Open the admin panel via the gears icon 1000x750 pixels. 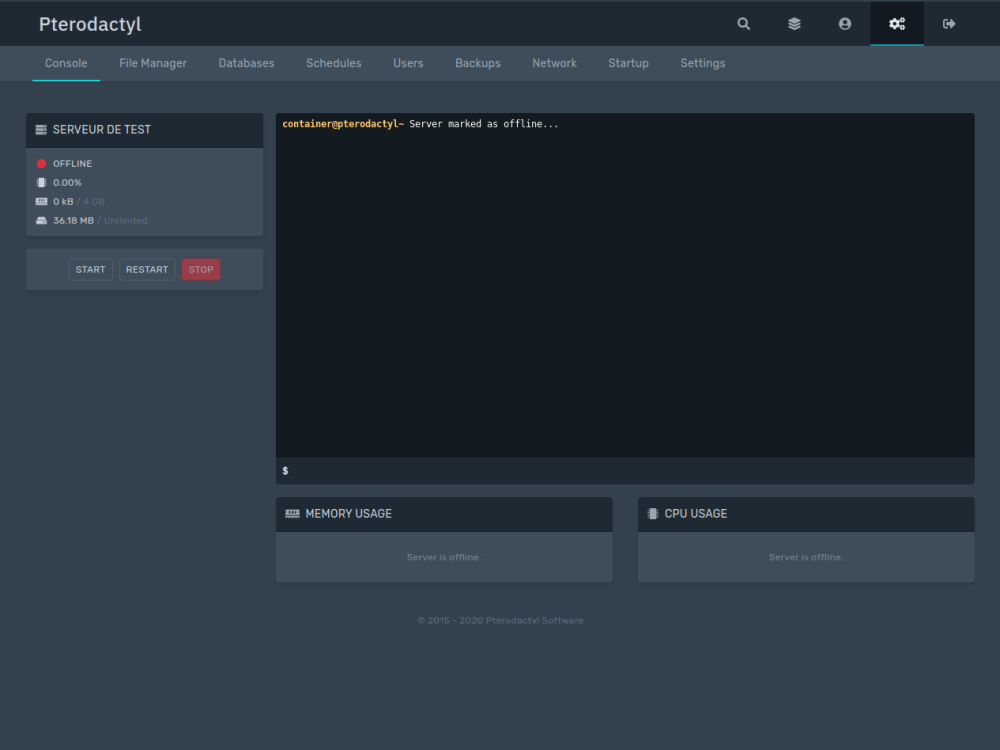[896, 23]
